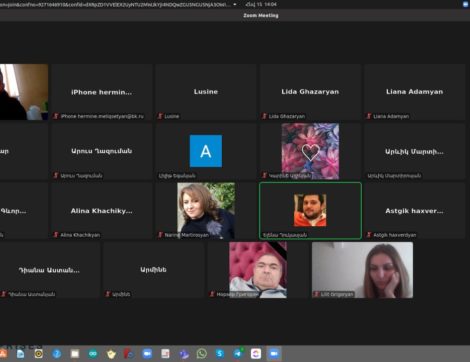This screenshot has width=470, height=362.
Task: Click muted mic icon on Դիանա participant tile
Action: 4,294
